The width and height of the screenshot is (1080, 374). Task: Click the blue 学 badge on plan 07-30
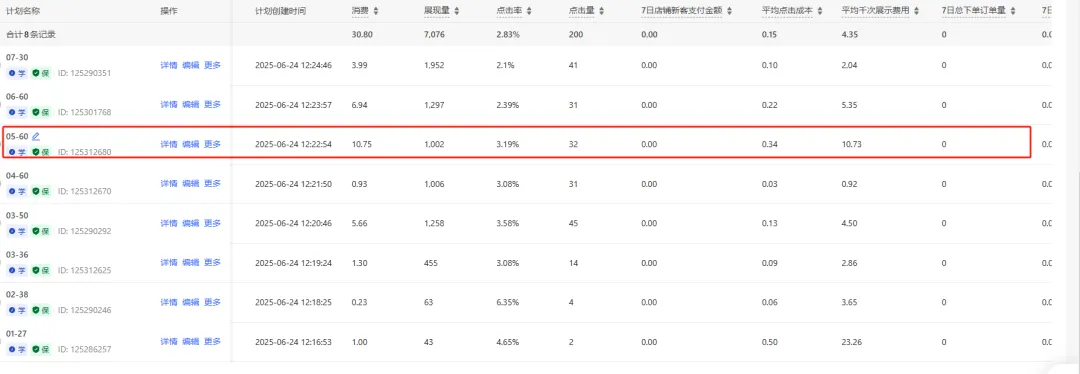[x=17, y=72]
